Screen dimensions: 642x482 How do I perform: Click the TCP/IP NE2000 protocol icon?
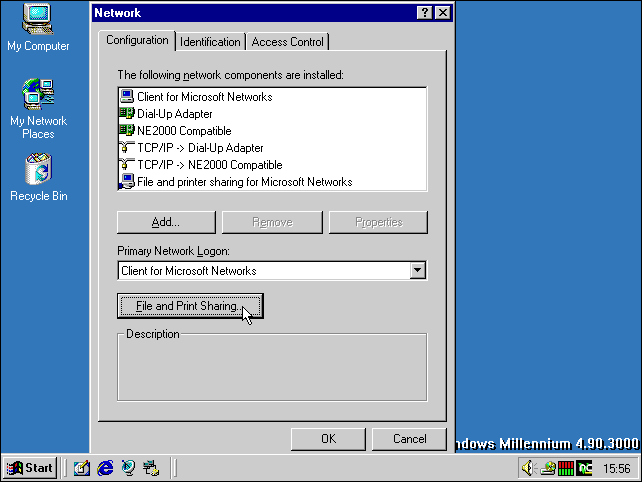[127, 165]
